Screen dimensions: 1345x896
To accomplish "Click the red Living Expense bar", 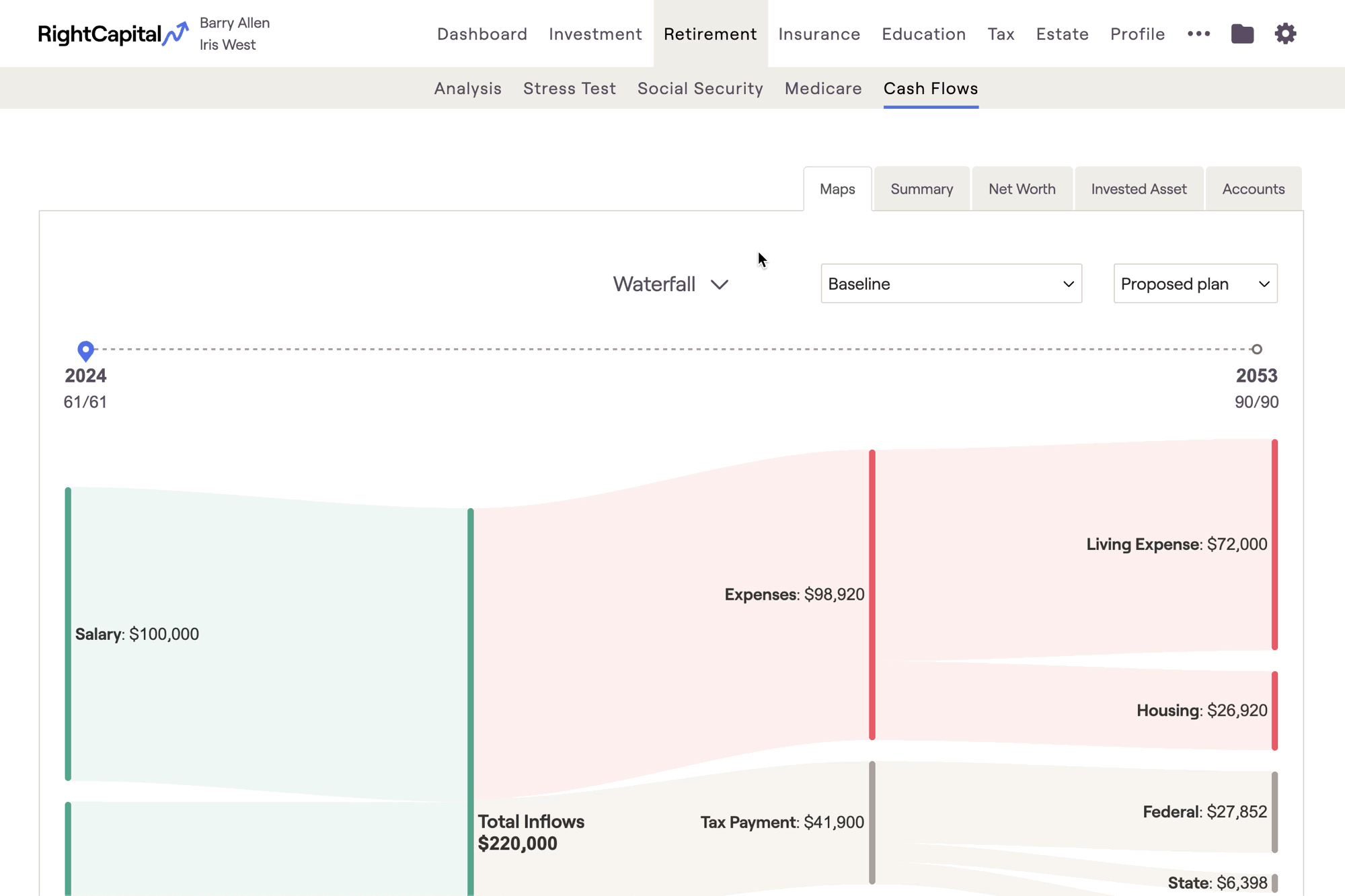I will pyautogui.click(x=1274, y=544).
